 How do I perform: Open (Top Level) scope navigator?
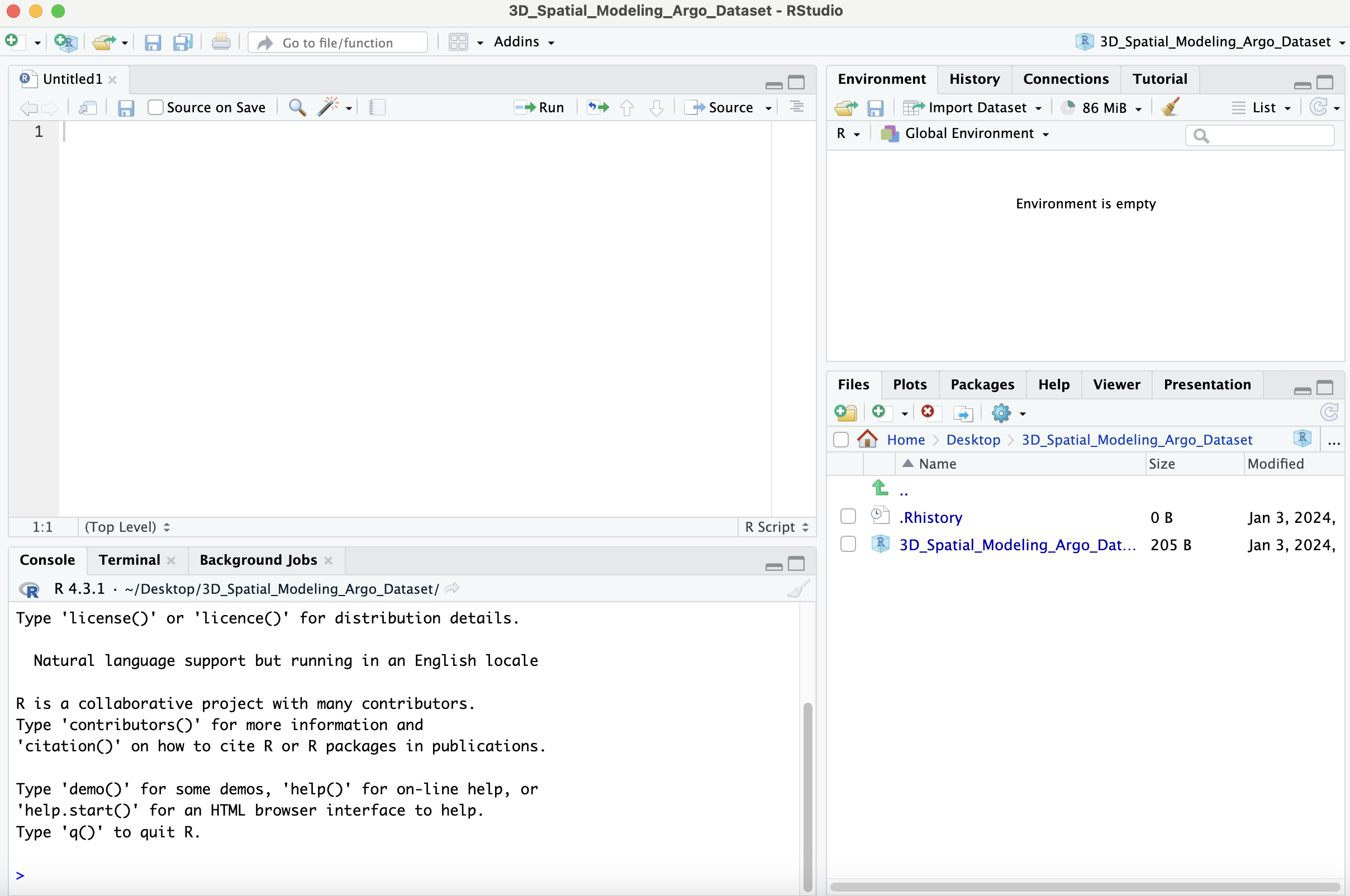pos(127,527)
